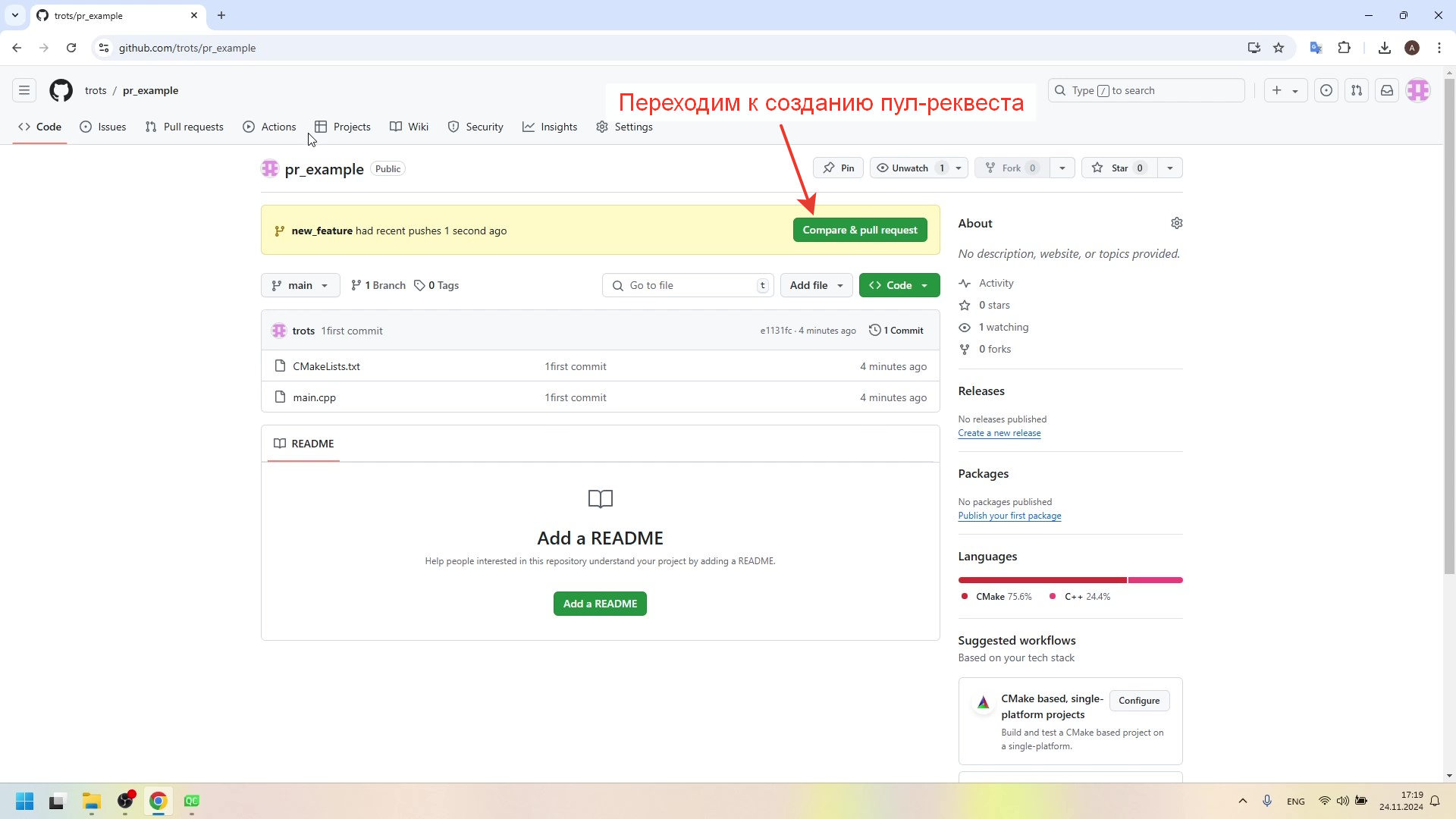Screen dimensions: 1456x819
Task: Click the Go to file search field
Action: [688, 285]
